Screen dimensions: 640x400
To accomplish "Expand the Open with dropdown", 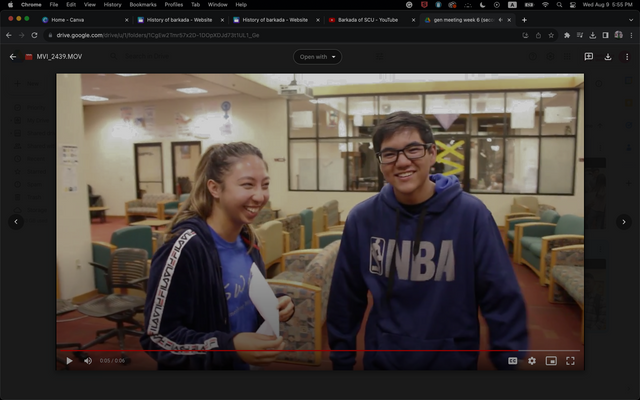I will pyautogui.click(x=317, y=57).
